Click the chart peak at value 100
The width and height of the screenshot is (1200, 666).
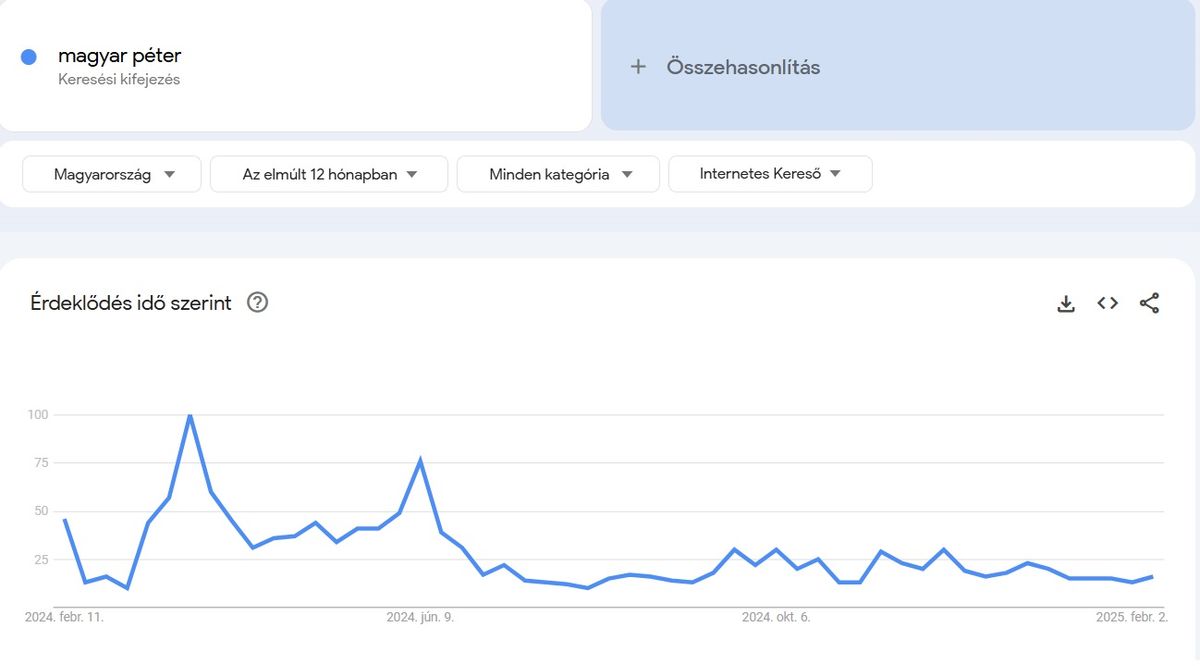[x=190, y=415]
